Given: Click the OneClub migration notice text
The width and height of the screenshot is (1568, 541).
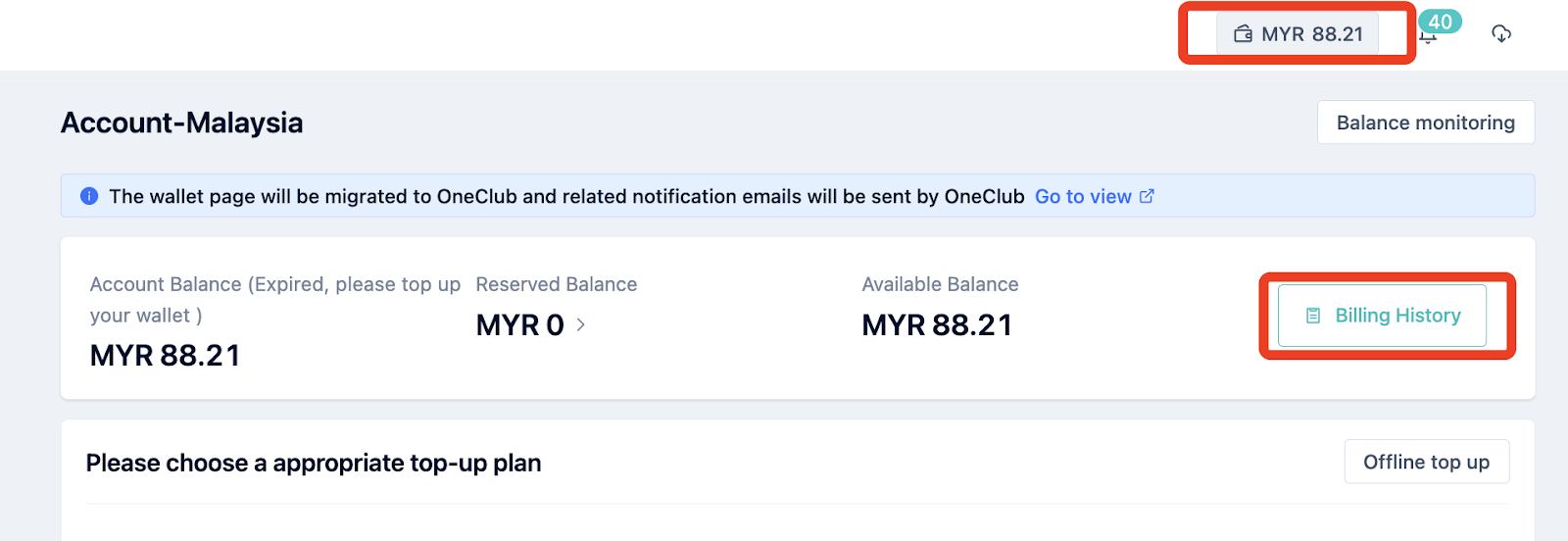Looking at the screenshot, I should [x=566, y=196].
